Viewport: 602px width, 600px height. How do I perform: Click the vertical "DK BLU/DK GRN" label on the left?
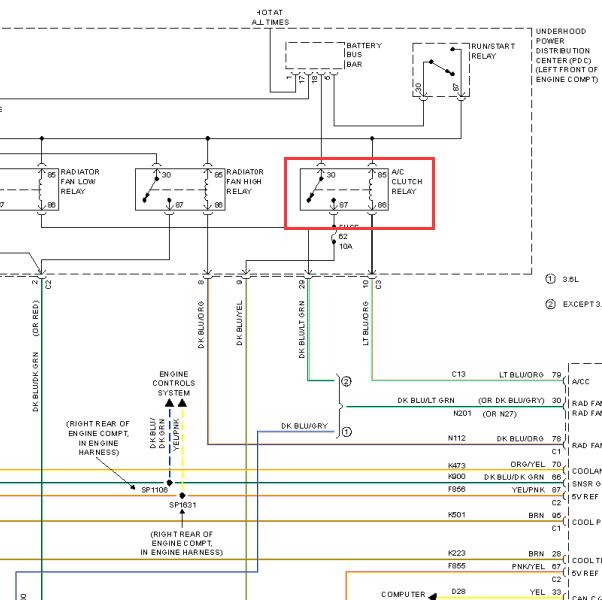pos(36,382)
